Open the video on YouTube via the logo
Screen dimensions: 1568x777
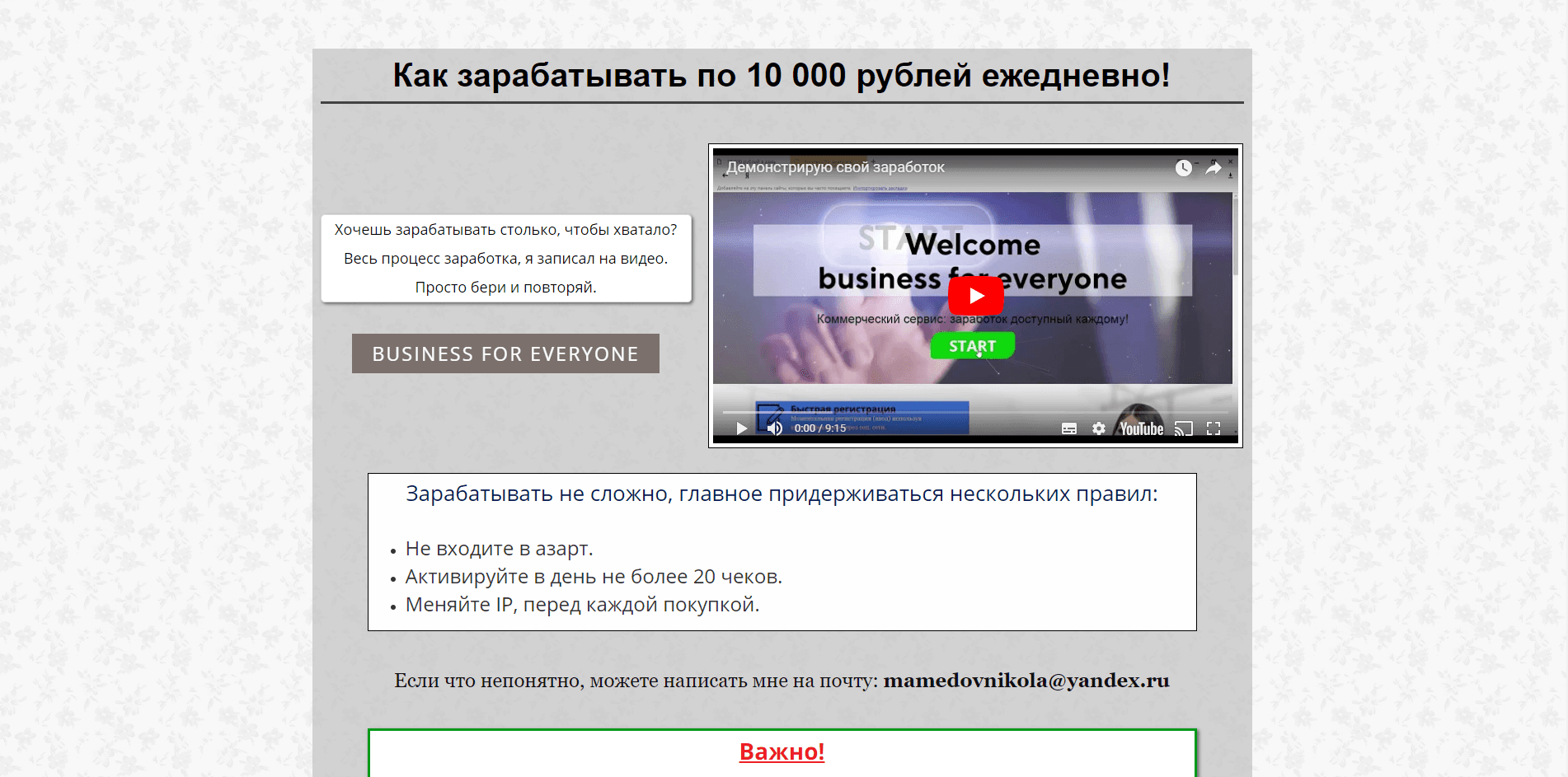point(1142,428)
